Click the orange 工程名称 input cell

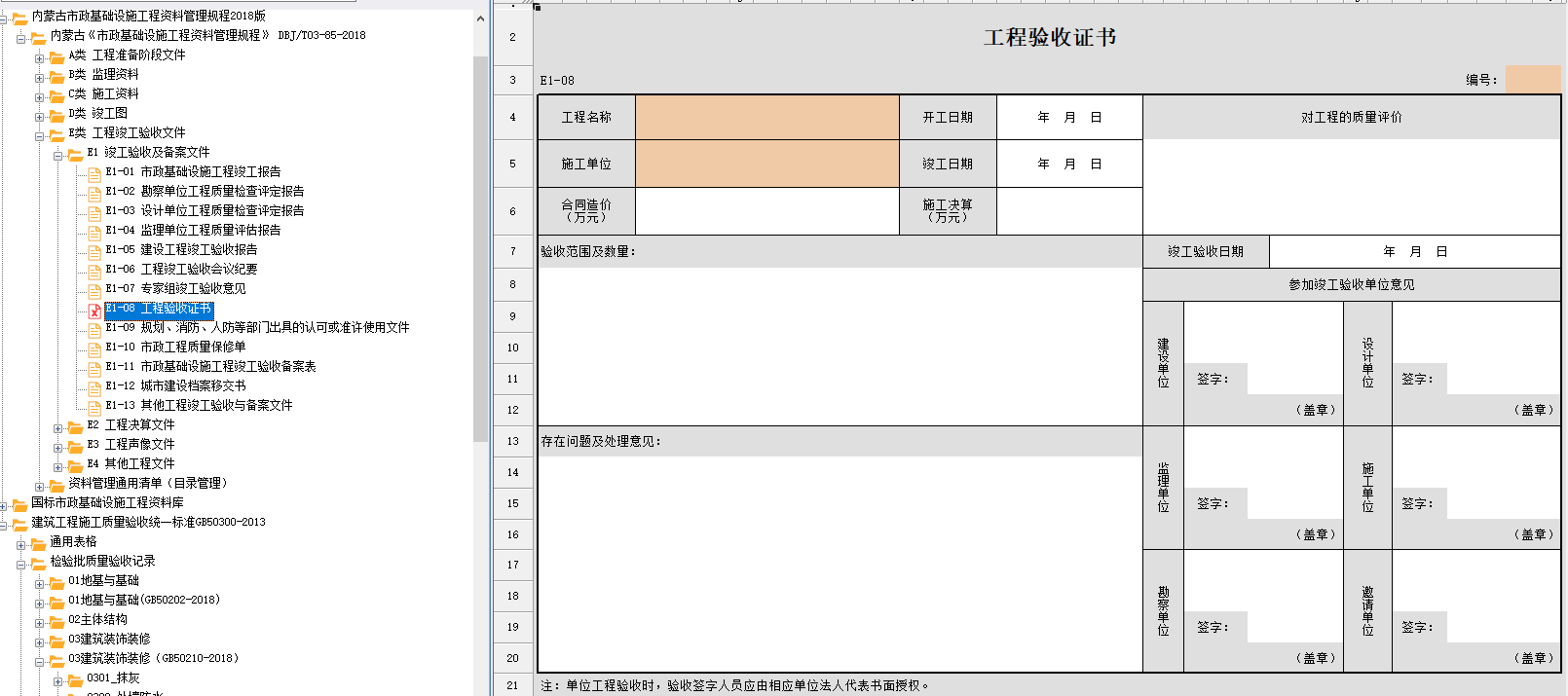pos(766,117)
